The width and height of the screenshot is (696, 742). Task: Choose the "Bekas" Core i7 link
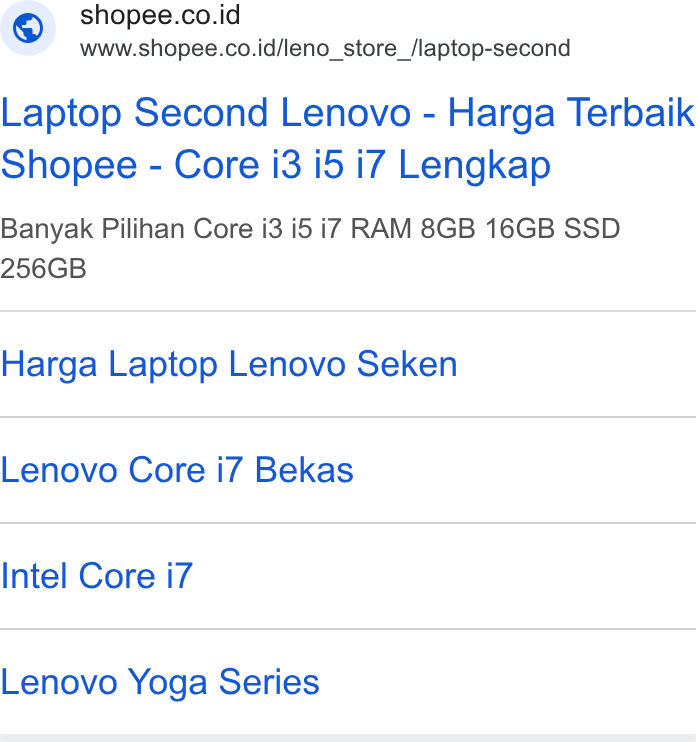pos(177,470)
